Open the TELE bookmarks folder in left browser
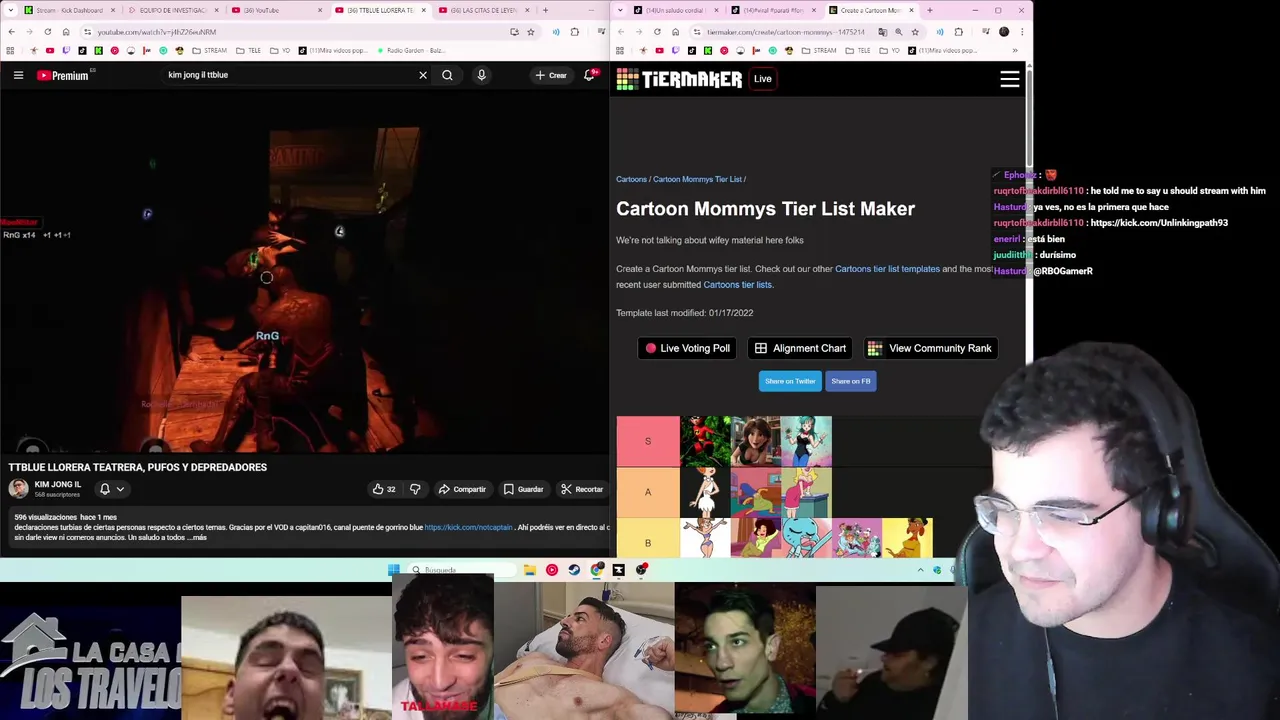1280x720 pixels. pyautogui.click(x=250, y=50)
